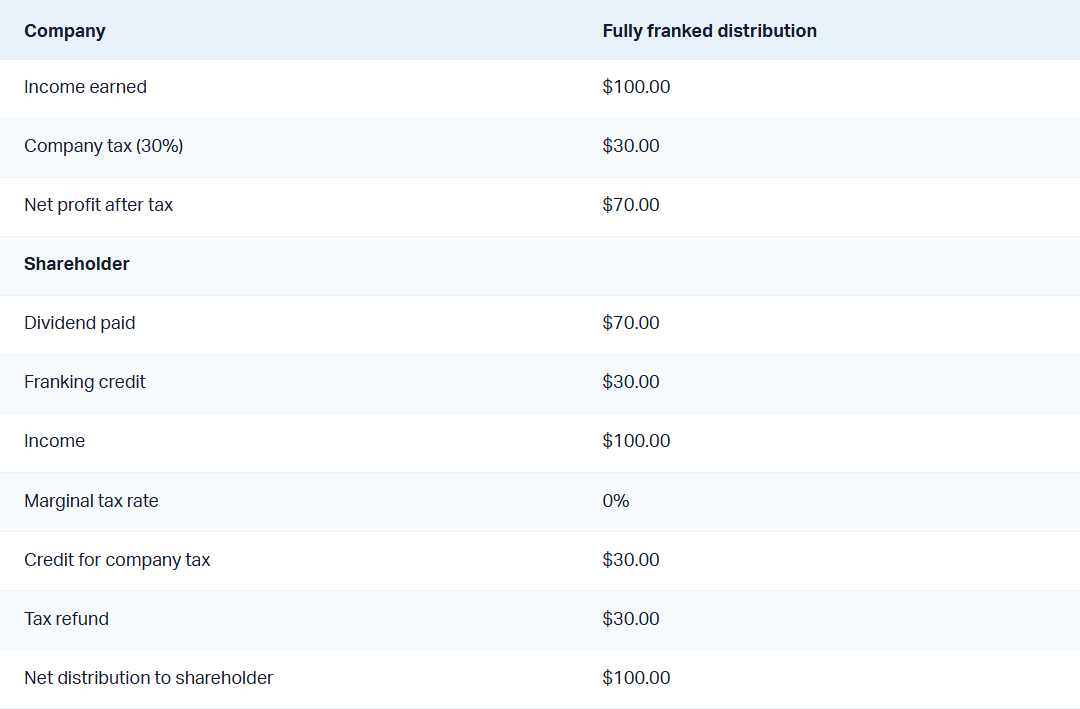Click the "Dividend paid" row label
Viewport: 1080px width, 709px height.
pos(79,323)
